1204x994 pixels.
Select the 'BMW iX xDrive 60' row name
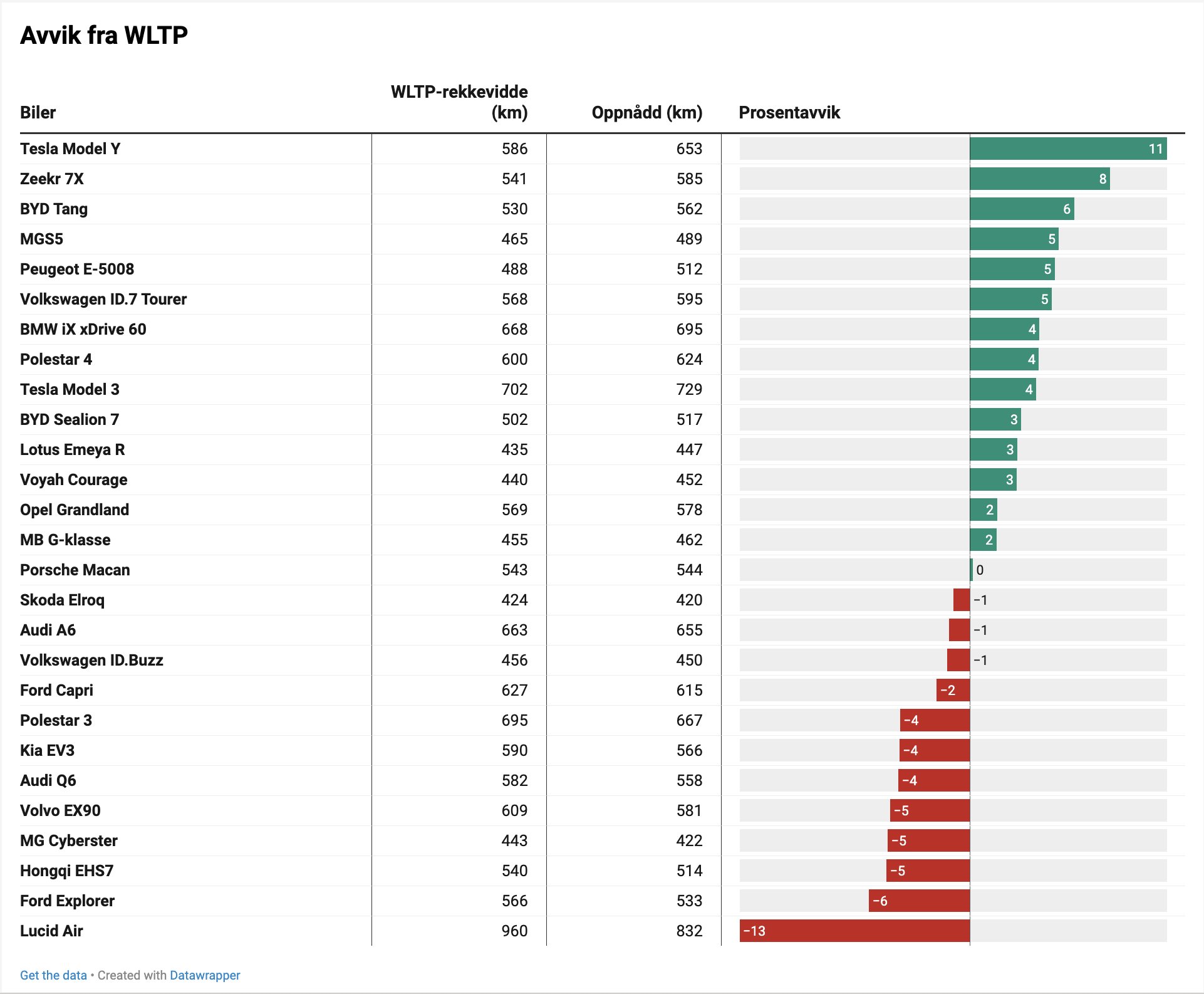[83, 329]
